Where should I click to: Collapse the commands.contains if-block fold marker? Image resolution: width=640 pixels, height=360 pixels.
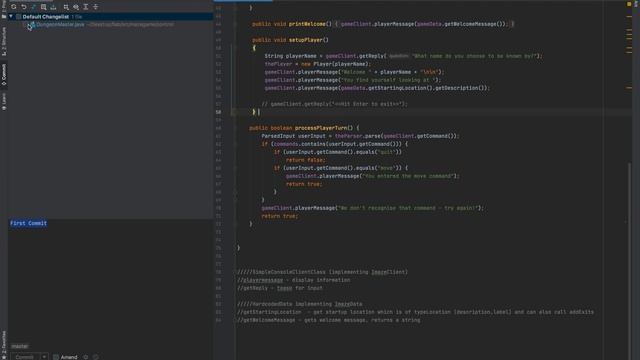(x=236, y=144)
